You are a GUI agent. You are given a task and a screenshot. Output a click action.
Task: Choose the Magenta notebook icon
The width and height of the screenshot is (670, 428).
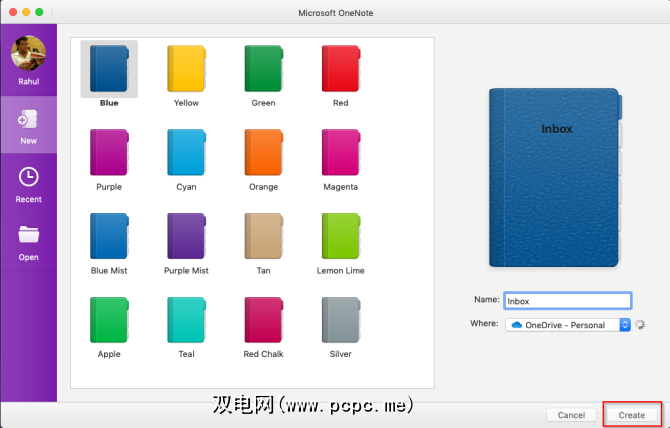341,152
